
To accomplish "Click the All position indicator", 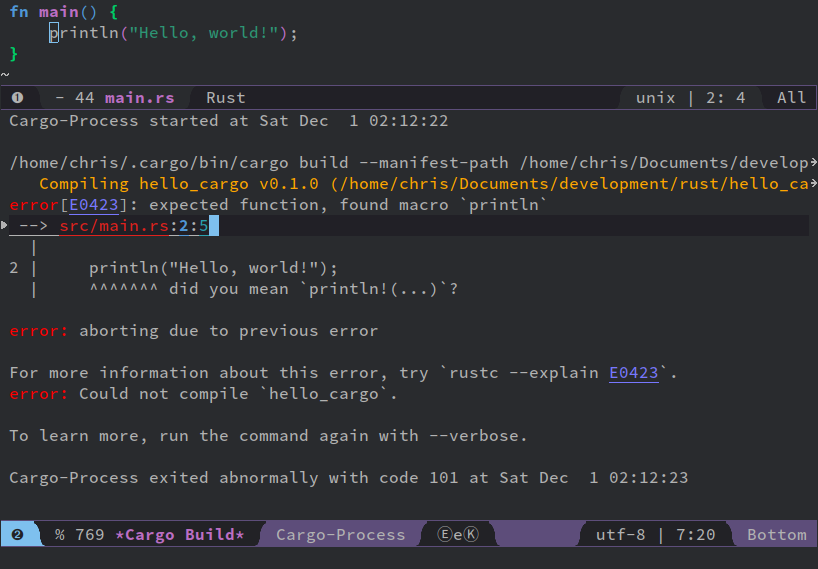I will pos(791,98).
